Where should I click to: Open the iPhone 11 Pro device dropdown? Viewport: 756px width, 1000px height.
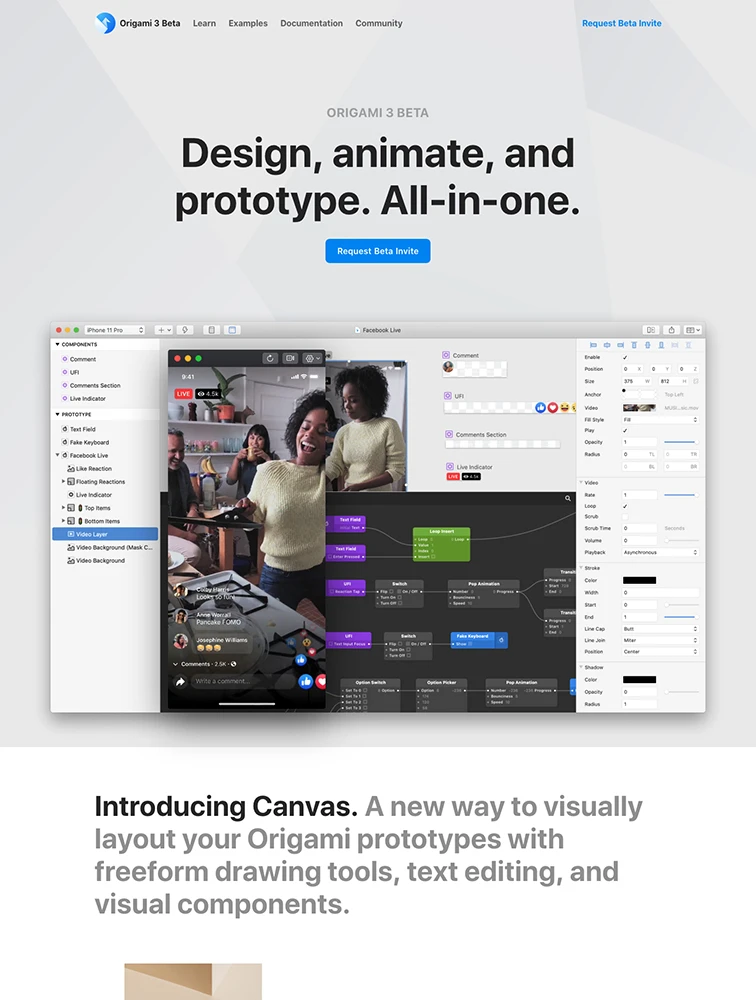tap(115, 330)
